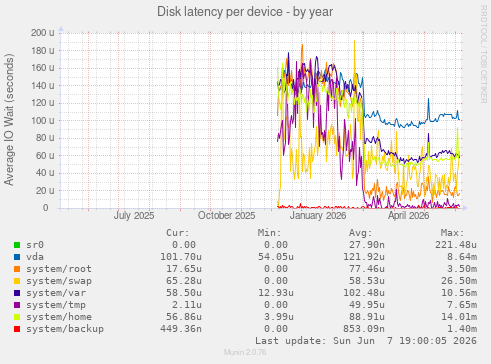Click system/swap current value '65.28u'
The height and width of the screenshot is (364, 491).
184,281
